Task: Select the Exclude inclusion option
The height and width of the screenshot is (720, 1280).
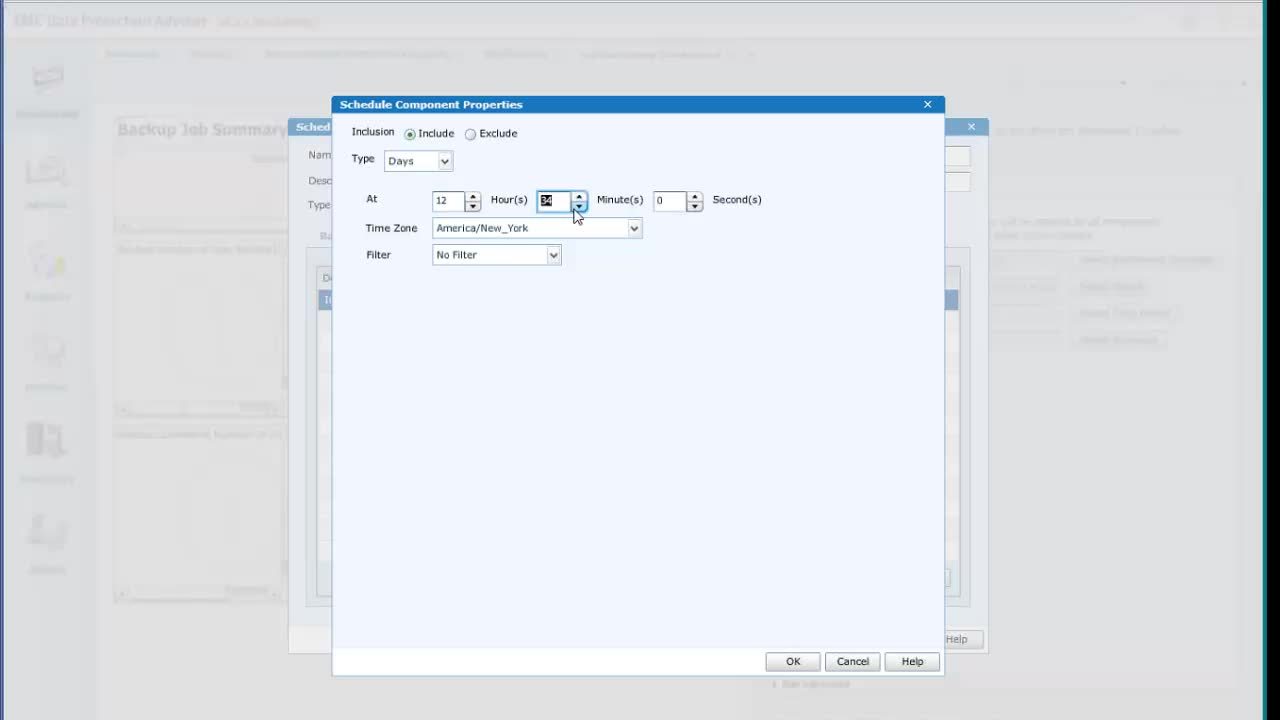Action: [470, 134]
